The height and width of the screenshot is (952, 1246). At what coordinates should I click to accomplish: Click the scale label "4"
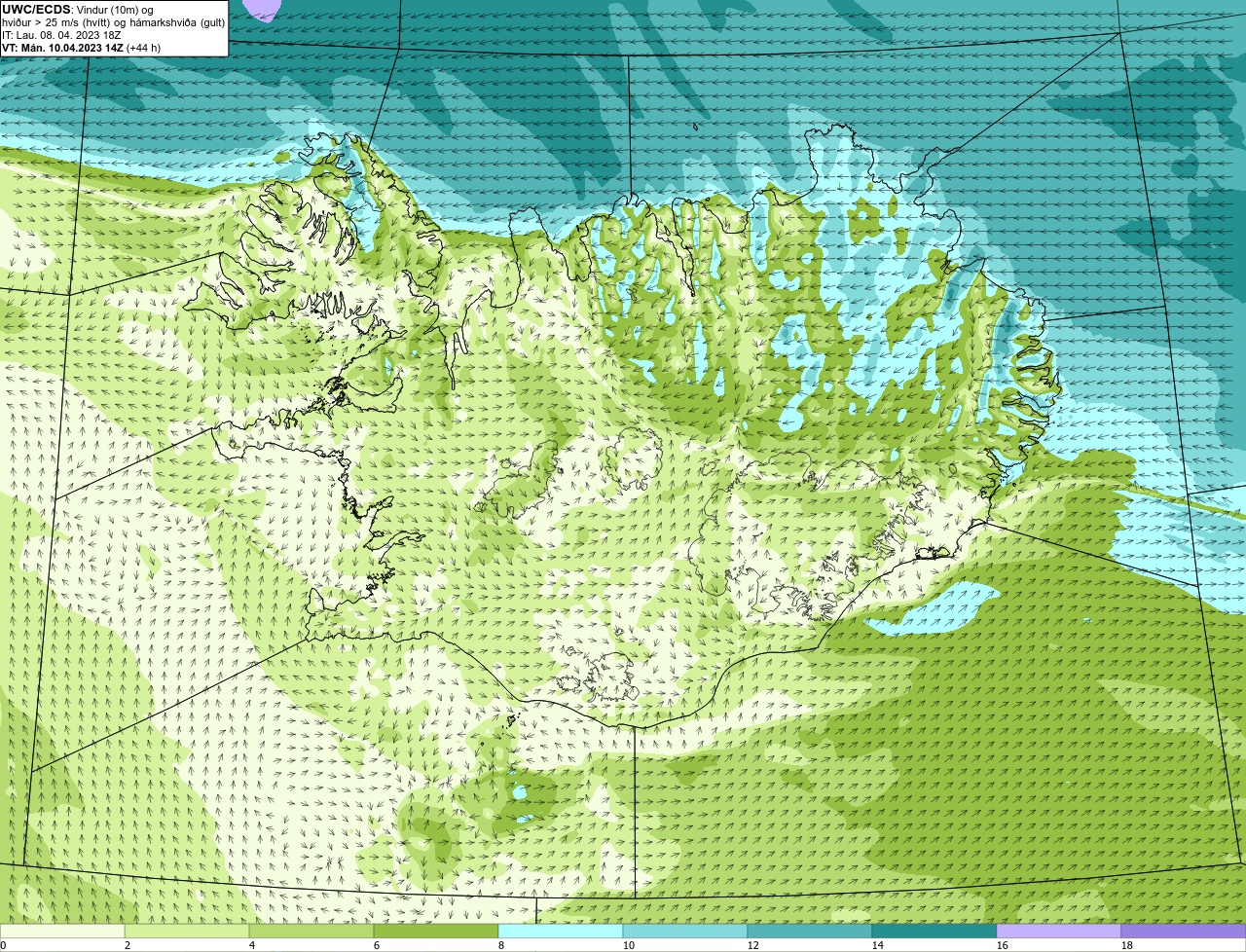point(252,945)
